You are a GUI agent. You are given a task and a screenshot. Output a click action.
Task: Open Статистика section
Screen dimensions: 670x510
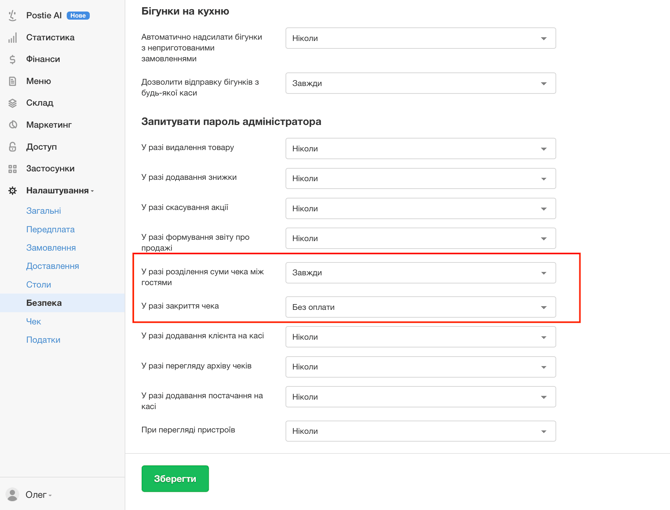pyautogui.click(x=50, y=38)
